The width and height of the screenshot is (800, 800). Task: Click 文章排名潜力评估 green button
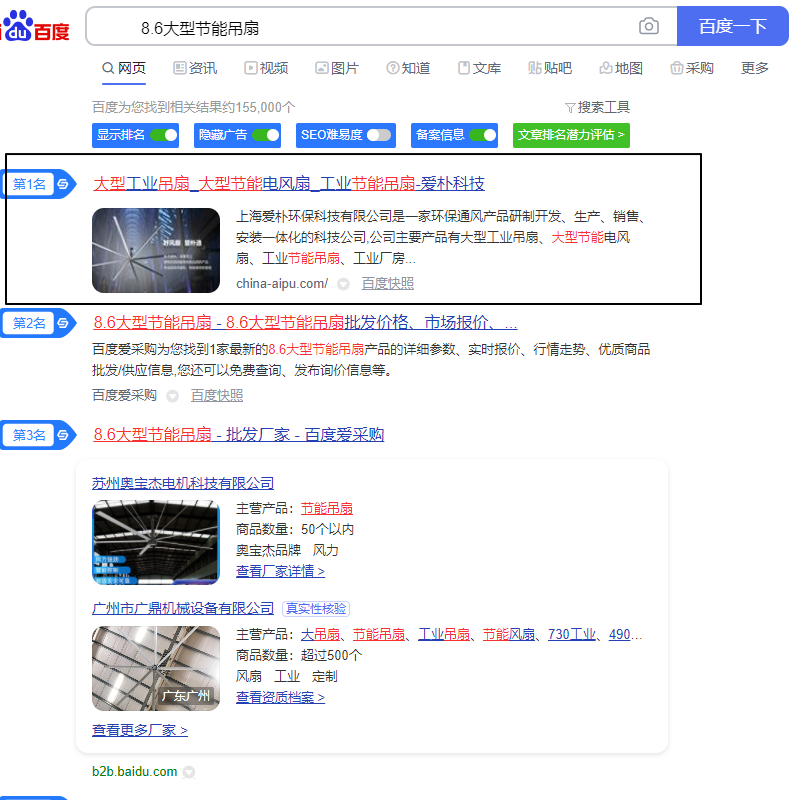coord(571,135)
